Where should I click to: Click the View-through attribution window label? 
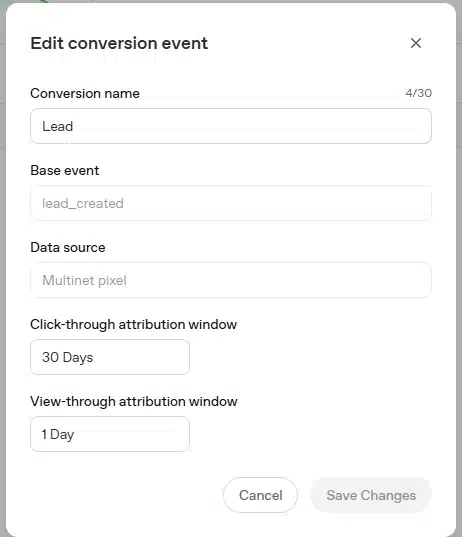[x=134, y=401]
